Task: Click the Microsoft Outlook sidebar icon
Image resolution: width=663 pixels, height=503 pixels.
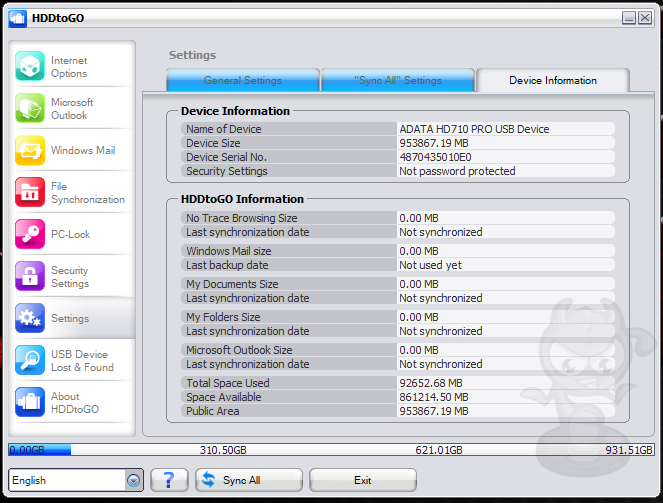Action: point(30,108)
